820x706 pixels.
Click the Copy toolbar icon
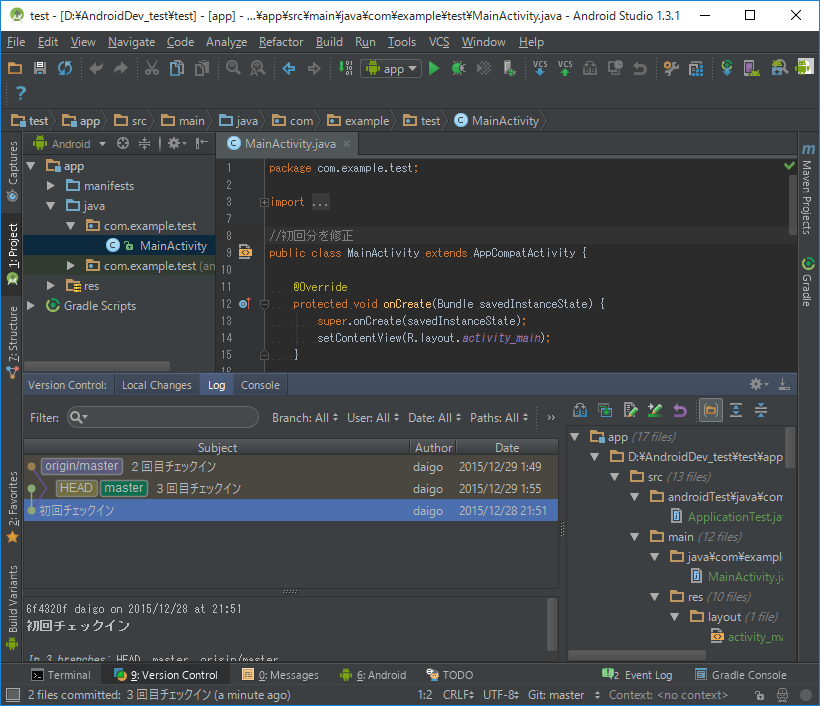[x=177, y=68]
